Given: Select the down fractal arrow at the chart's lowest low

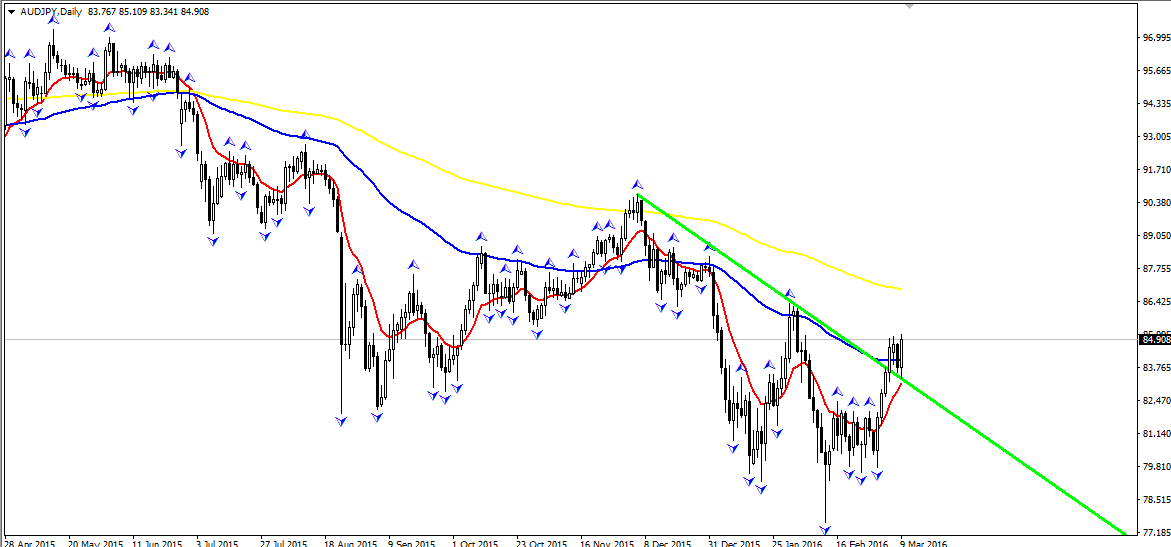Looking at the screenshot, I should click(x=825, y=531).
